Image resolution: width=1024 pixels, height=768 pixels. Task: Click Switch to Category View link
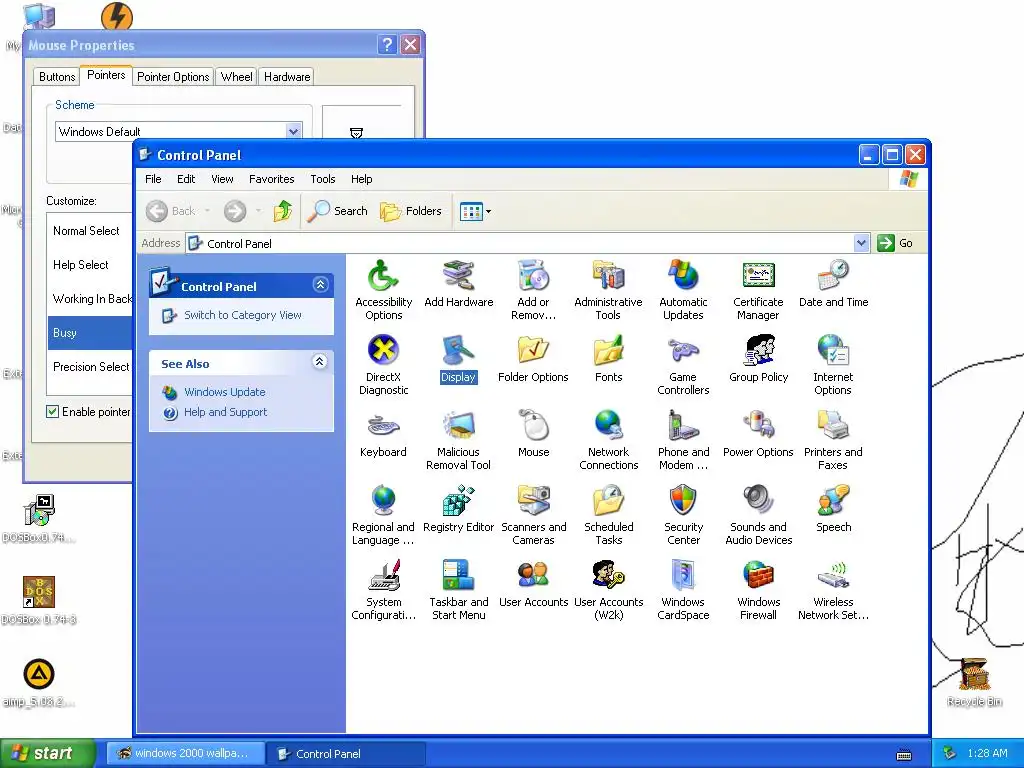[x=242, y=315]
